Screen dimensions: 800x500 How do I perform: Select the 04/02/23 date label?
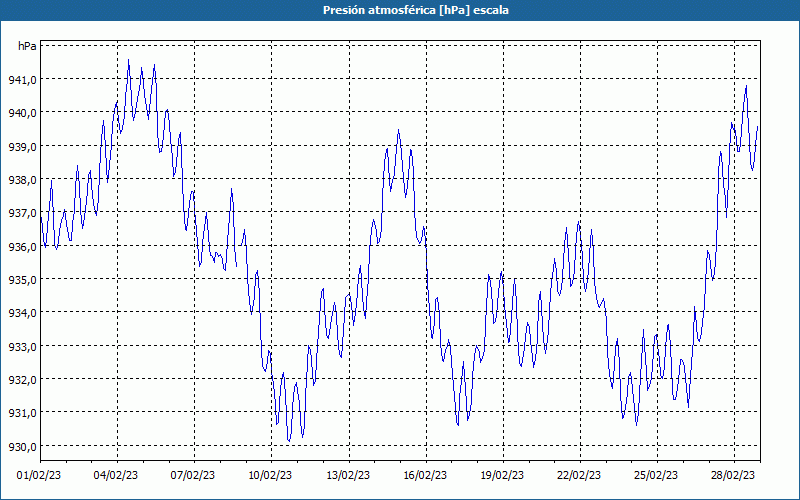point(116,476)
